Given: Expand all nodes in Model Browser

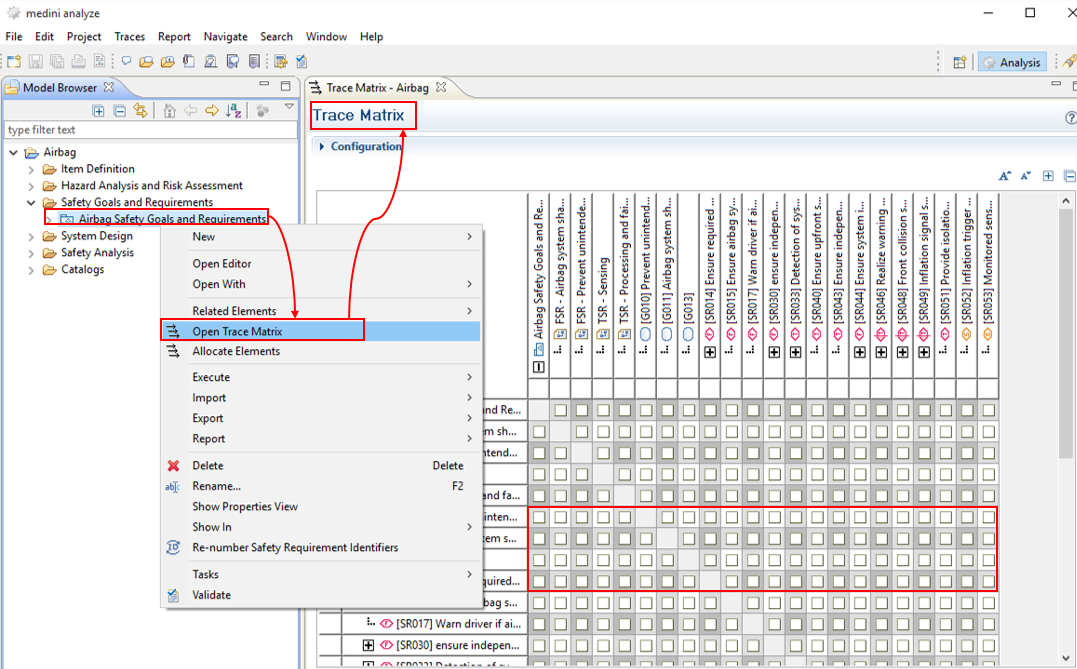Looking at the screenshot, I should coord(98,111).
